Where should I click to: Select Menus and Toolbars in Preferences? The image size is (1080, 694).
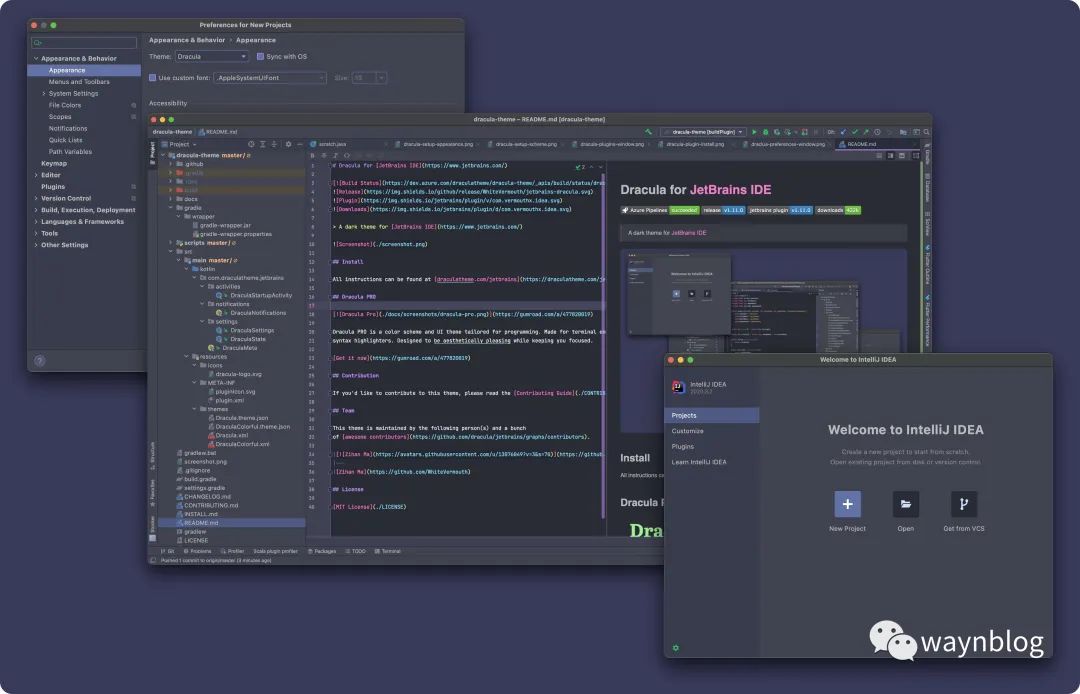tap(79, 82)
